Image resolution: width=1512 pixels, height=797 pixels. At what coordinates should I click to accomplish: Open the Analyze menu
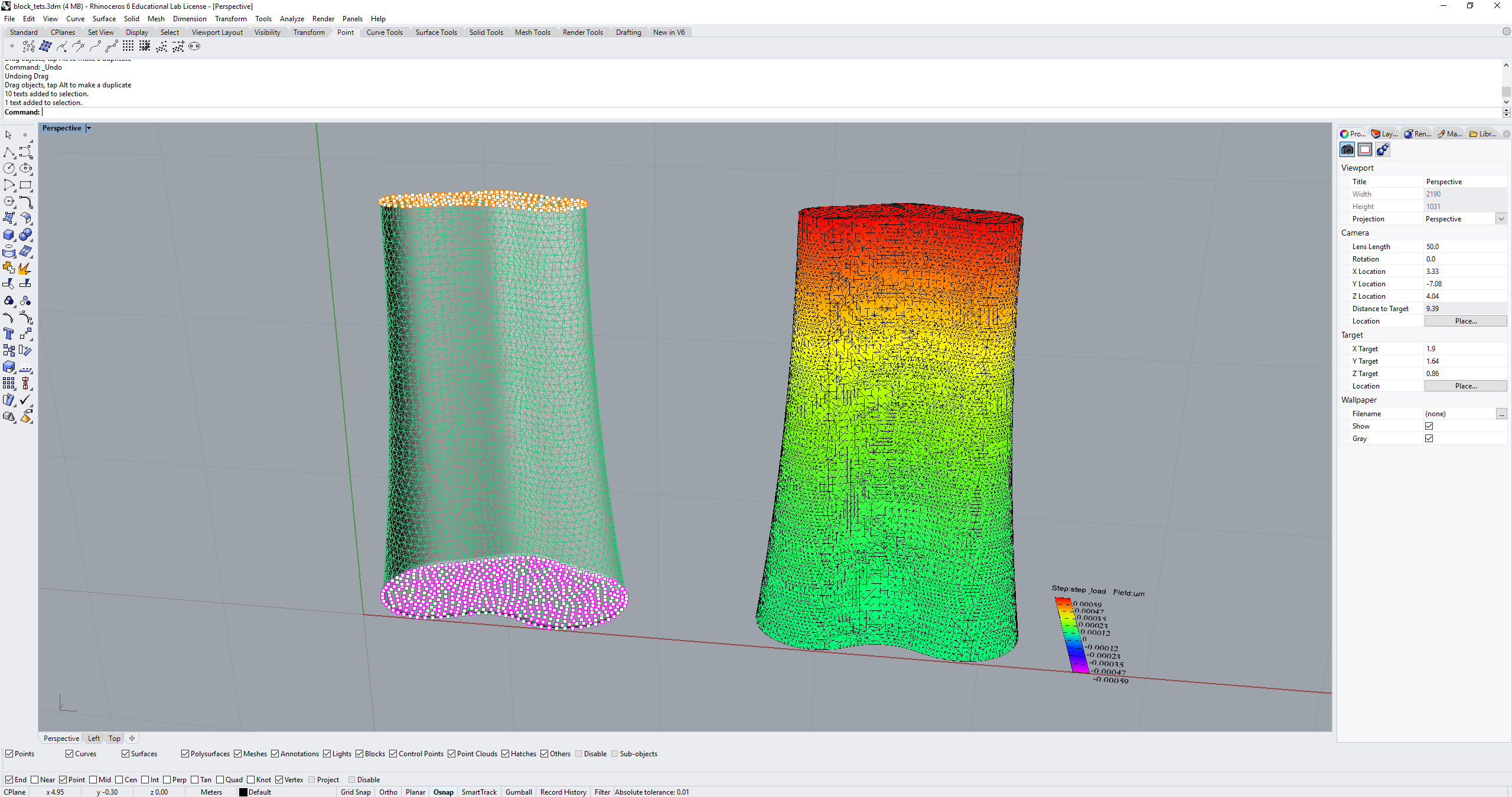291,19
